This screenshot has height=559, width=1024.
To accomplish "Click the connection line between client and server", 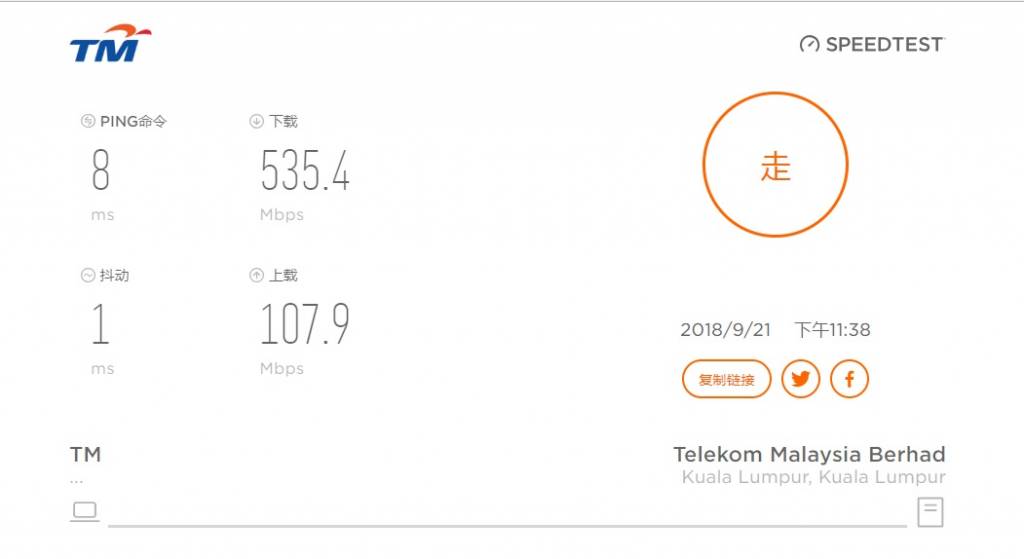I will (507, 525).
